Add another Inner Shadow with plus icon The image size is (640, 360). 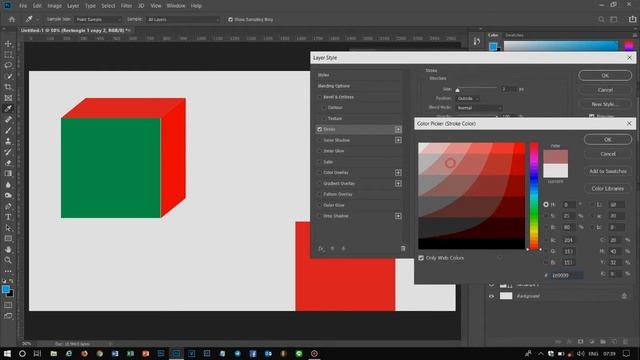click(x=398, y=140)
